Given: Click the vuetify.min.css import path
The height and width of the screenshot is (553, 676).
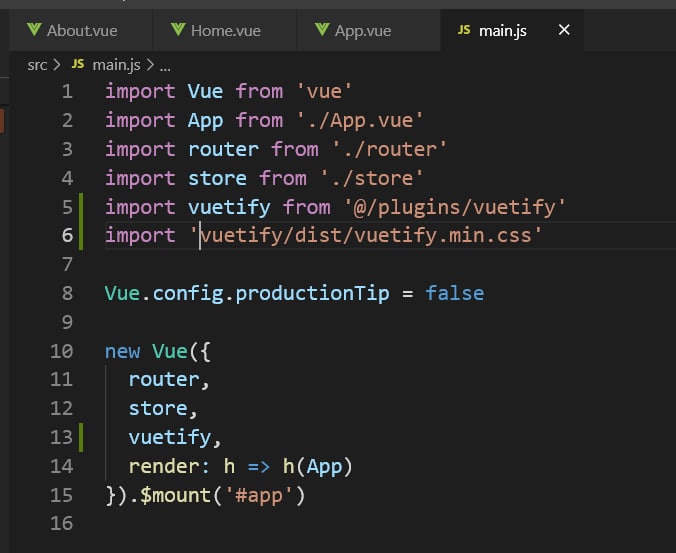Looking at the screenshot, I should pyautogui.click(x=366, y=235).
